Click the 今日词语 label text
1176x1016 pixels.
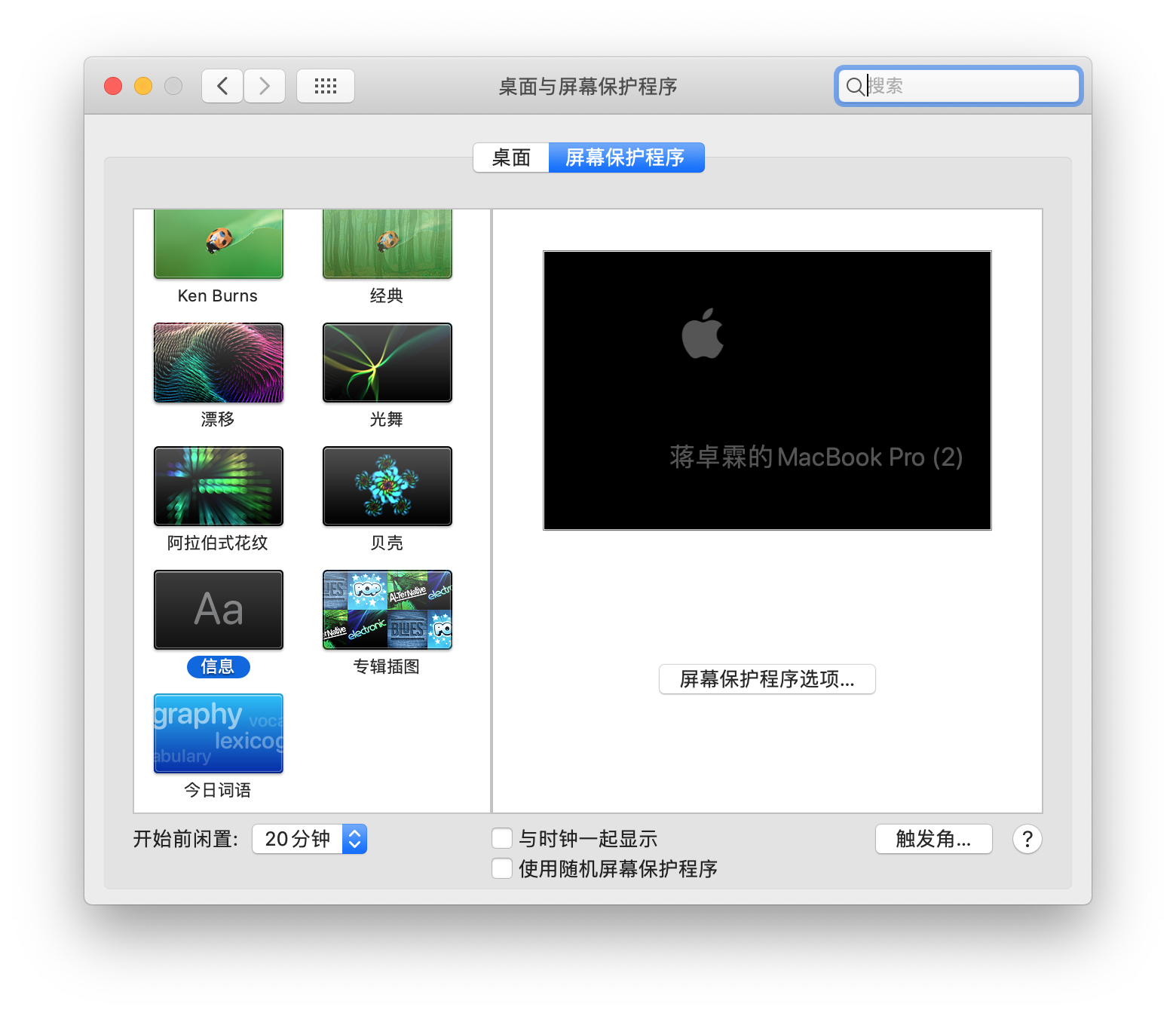(x=218, y=791)
